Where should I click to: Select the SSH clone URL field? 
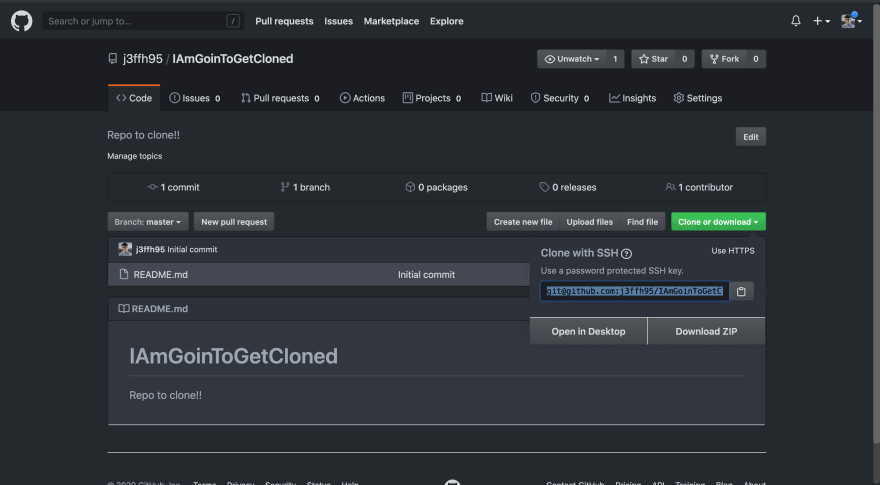[x=635, y=291]
